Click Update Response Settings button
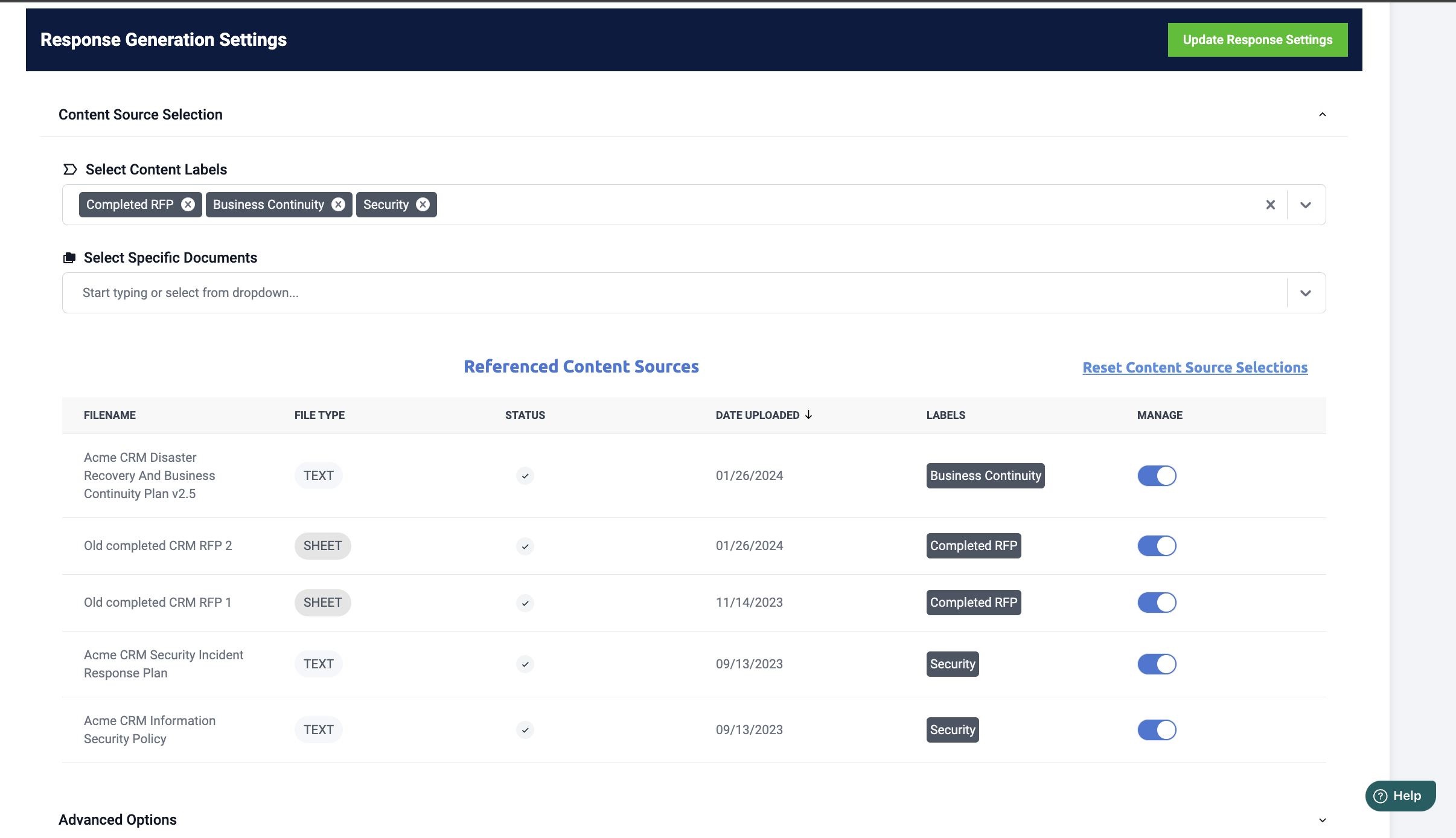Viewport: 1456px width, 838px height. coord(1257,40)
